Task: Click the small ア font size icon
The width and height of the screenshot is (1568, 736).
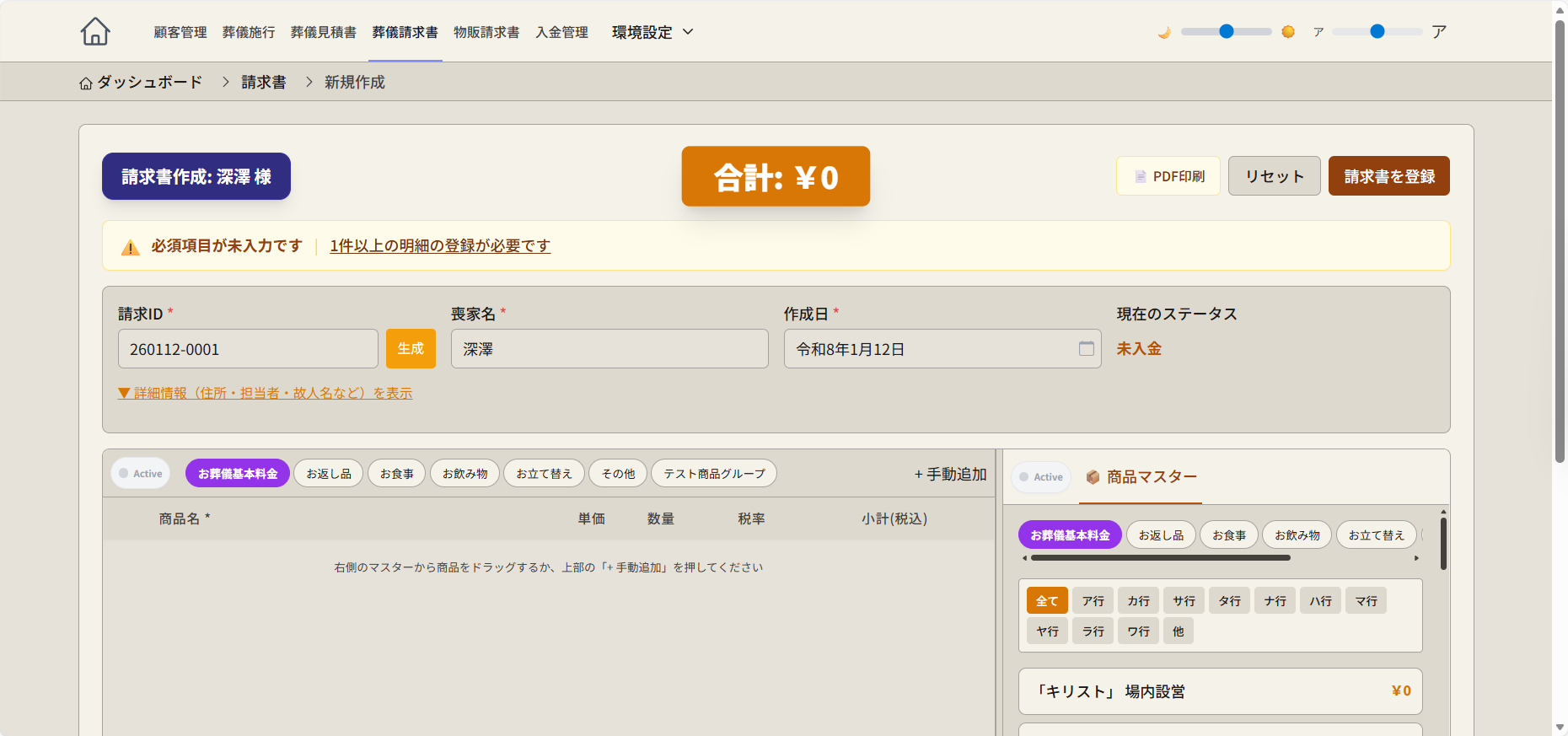Action: (x=1318, y=32)
